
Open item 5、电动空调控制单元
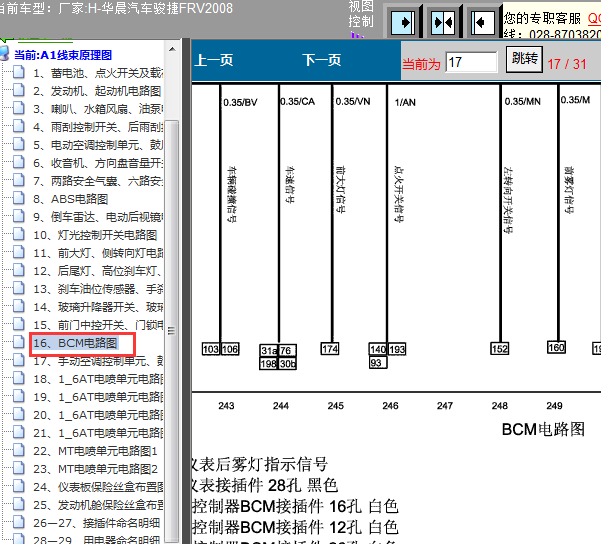[98, 145]
